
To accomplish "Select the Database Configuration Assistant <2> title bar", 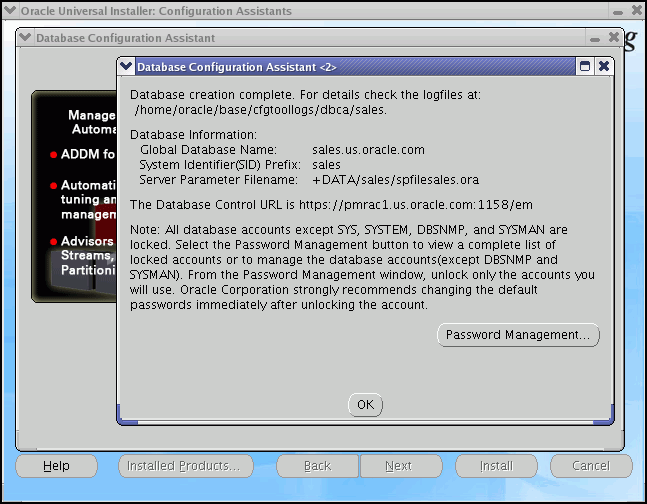I will (350, 66).
